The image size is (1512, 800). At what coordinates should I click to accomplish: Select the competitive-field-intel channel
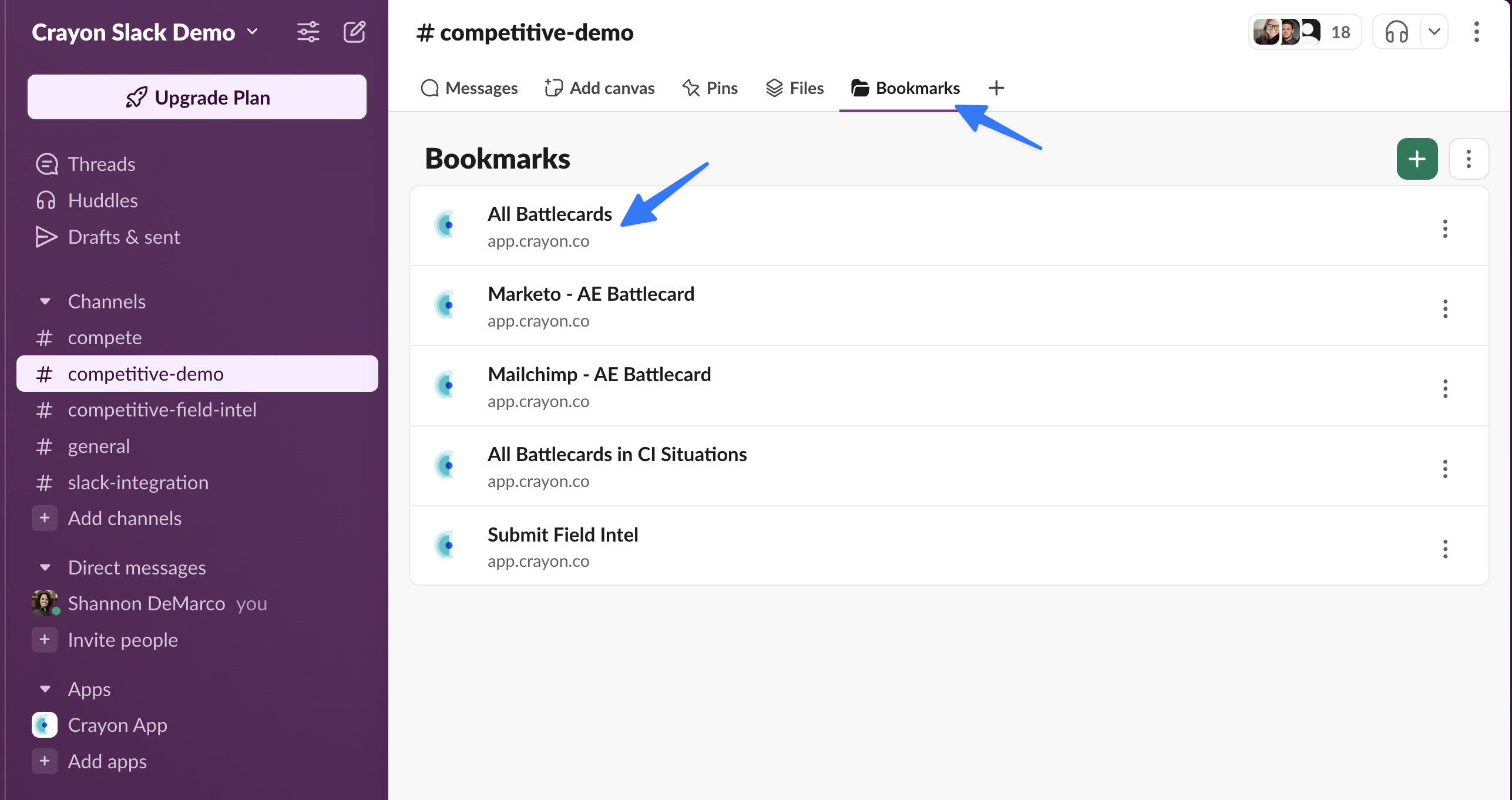coord(162,409)
